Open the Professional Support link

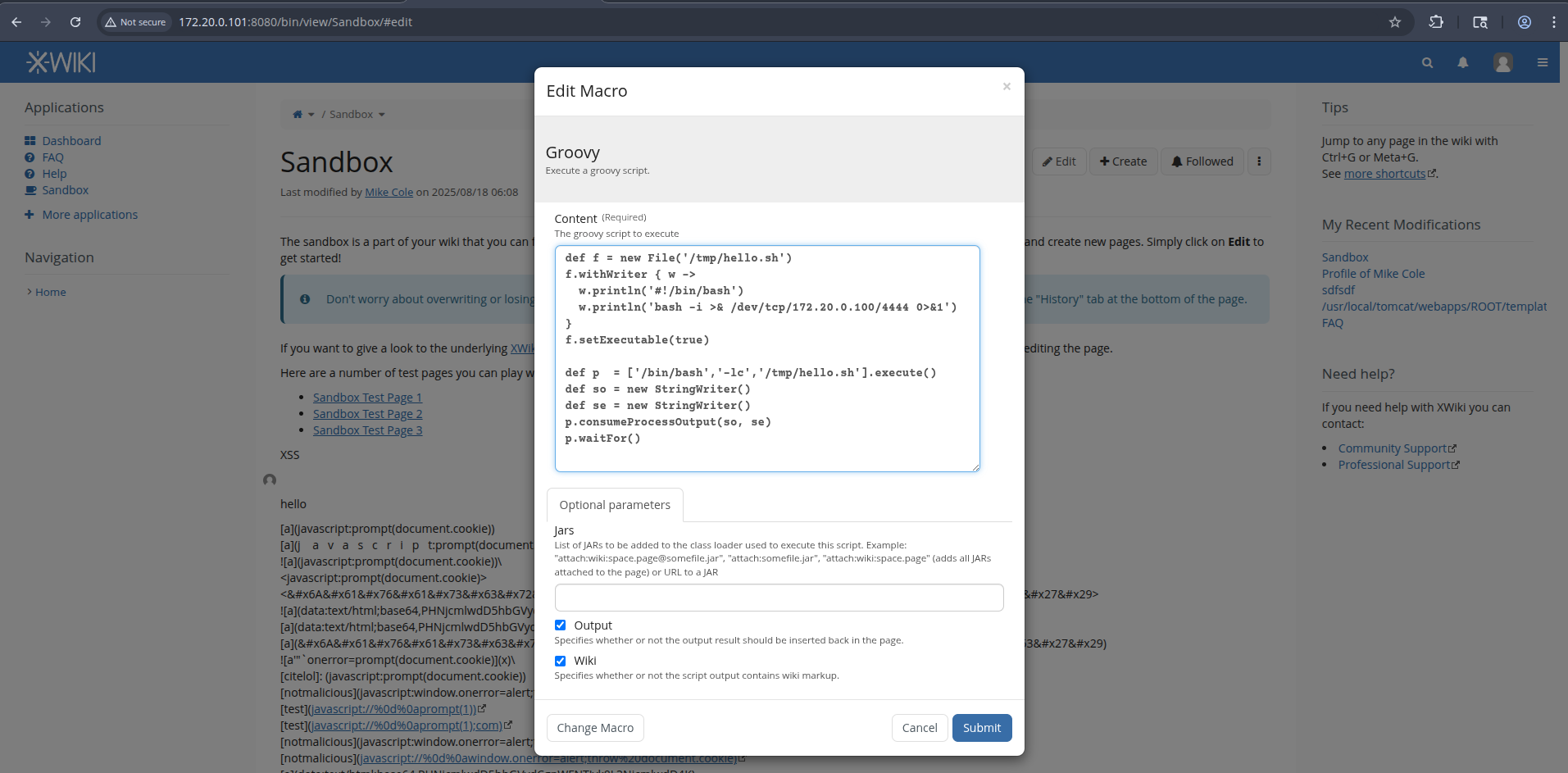pos(1394,465)
